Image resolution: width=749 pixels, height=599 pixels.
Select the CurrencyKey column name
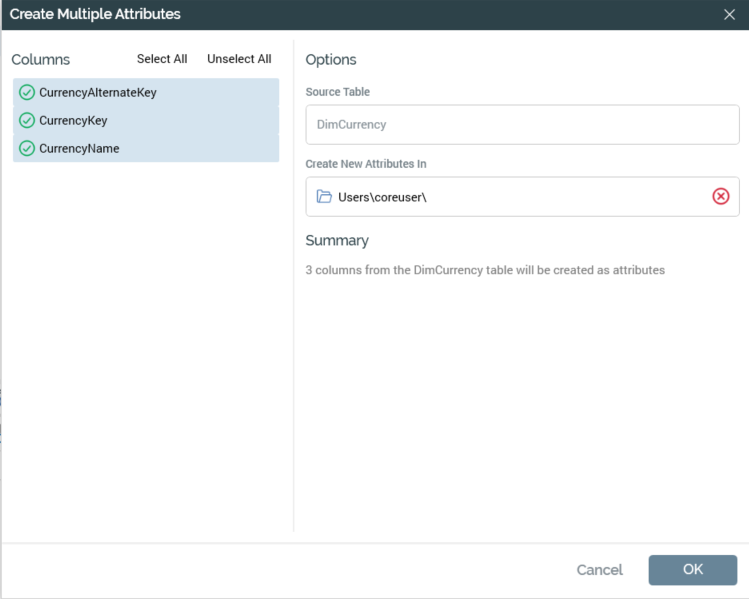pyautogui.click(x=73, y=121)
